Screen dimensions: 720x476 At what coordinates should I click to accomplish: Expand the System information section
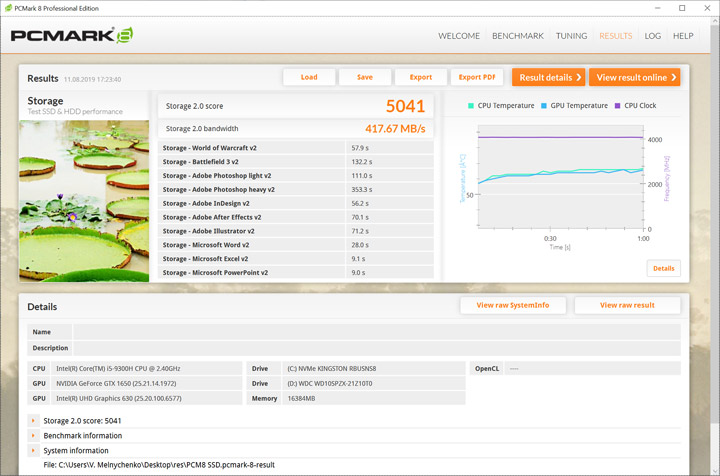click(x=33, y=450)
